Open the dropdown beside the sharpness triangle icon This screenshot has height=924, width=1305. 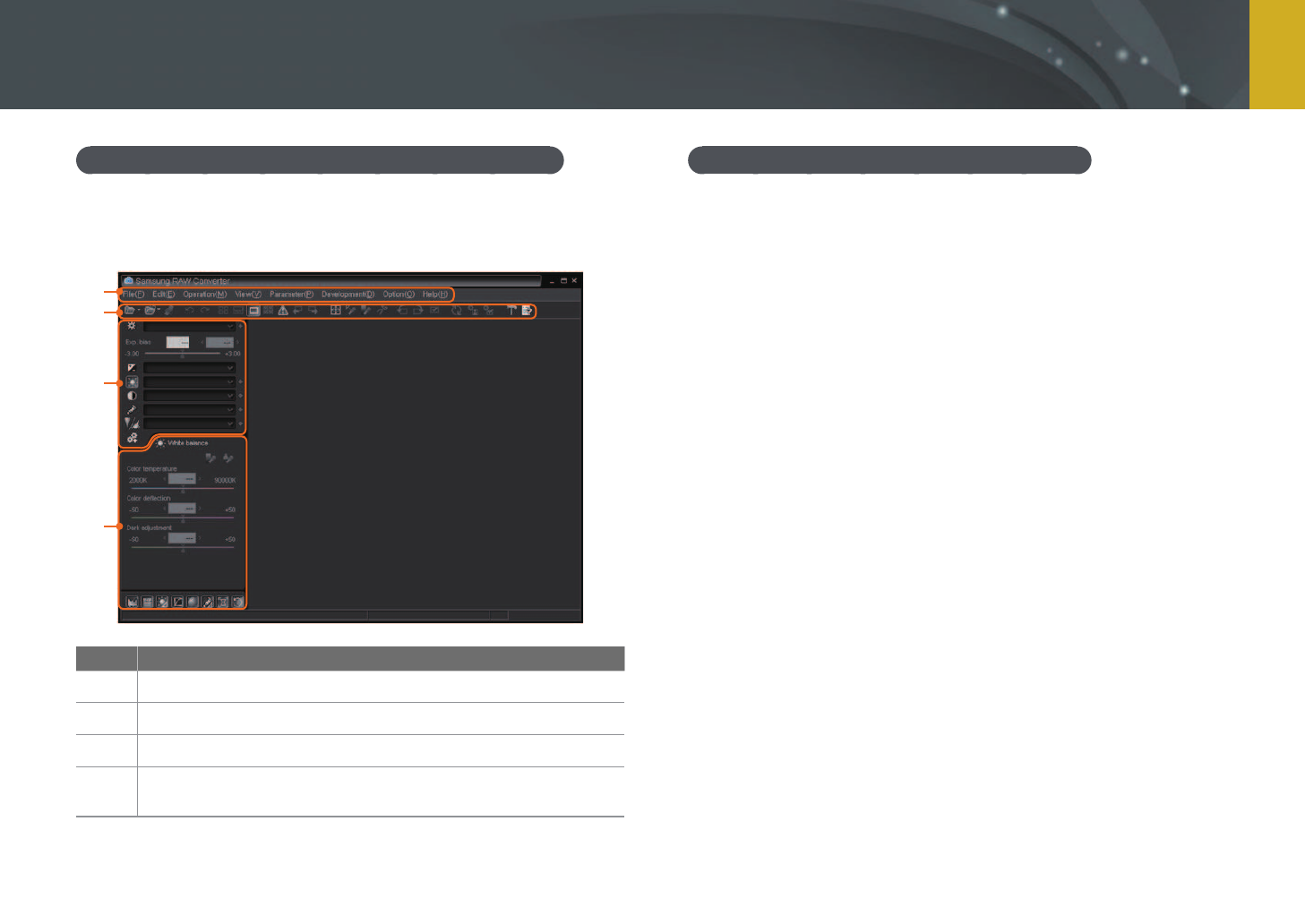point(189,423)
